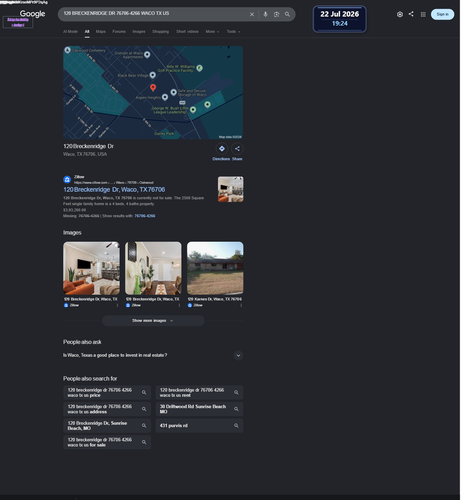This screenshot has height=500, width=465.
Task: Open '120 Breckenridge Dr, Waco, TX 76706' Zillow link
Action: (114, 190)
